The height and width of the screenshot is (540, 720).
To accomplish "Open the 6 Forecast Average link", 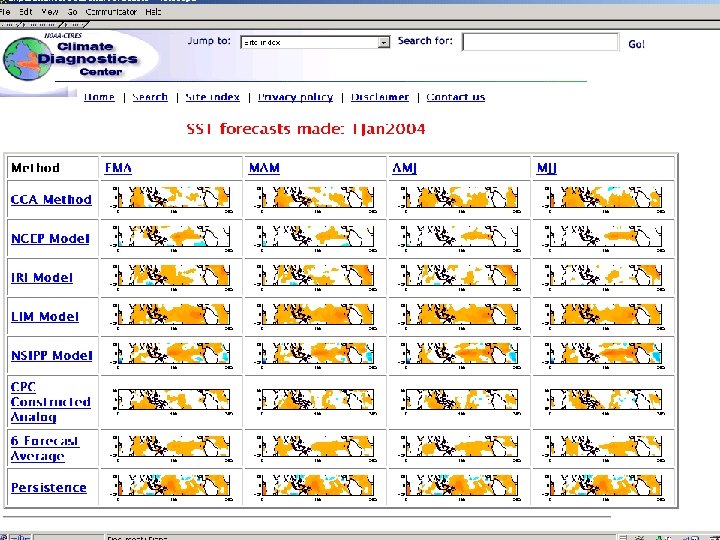I will pyautogui.click(x=45, y=448).
